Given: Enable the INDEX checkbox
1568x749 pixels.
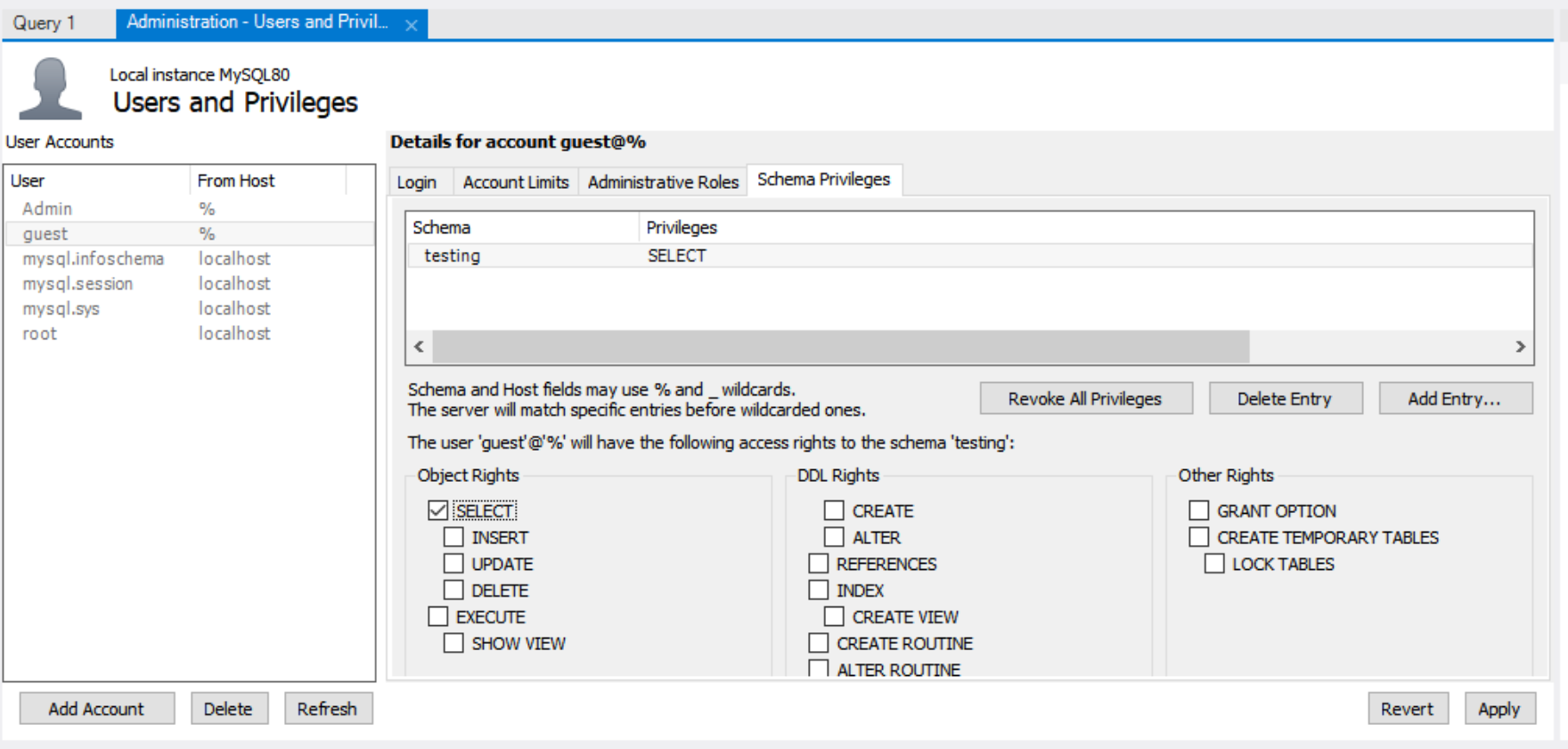Looking at the screenshot, I should (x=818, y=590).
